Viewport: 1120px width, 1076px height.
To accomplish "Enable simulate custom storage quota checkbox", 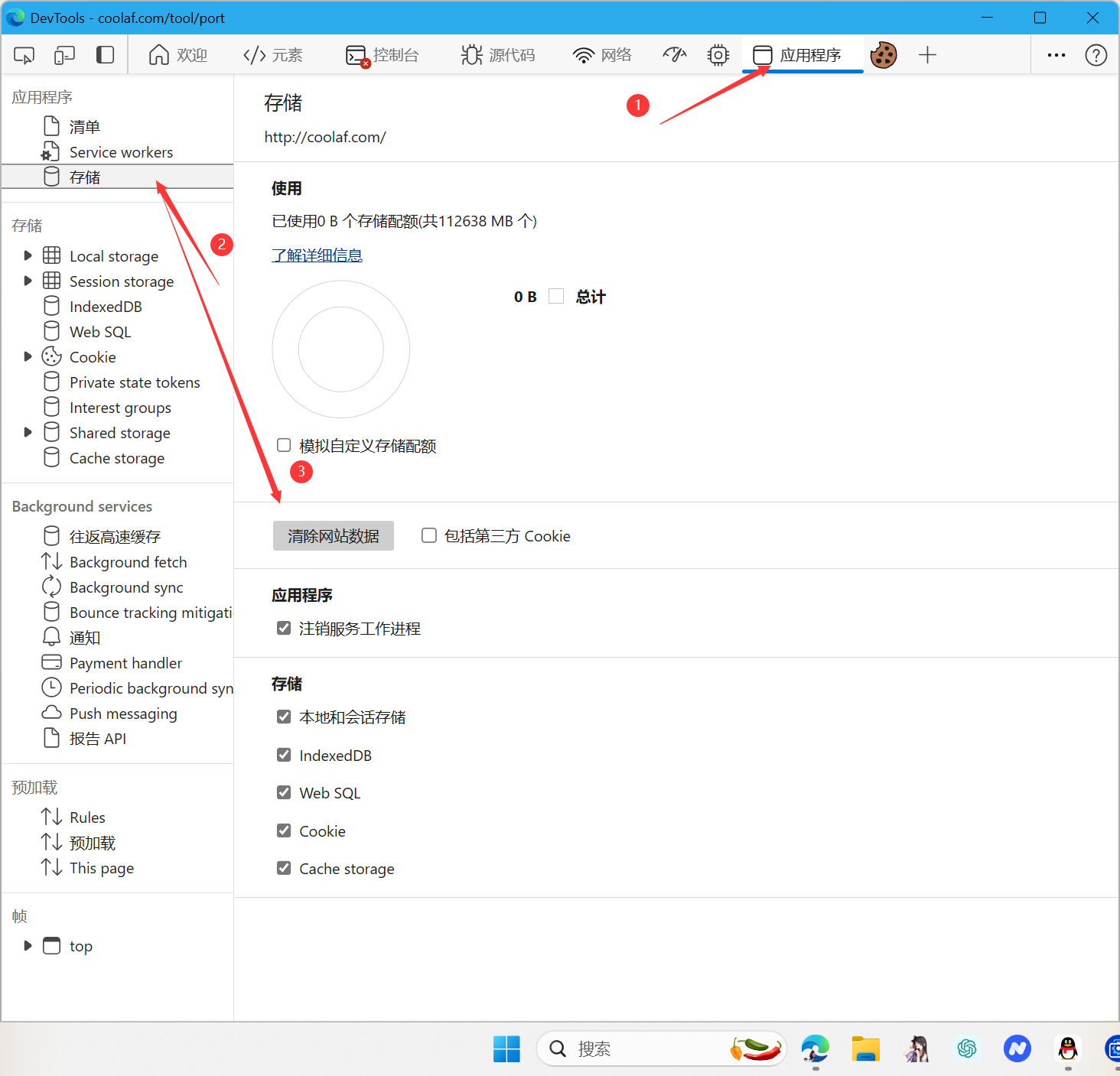I will click(284, 445).
